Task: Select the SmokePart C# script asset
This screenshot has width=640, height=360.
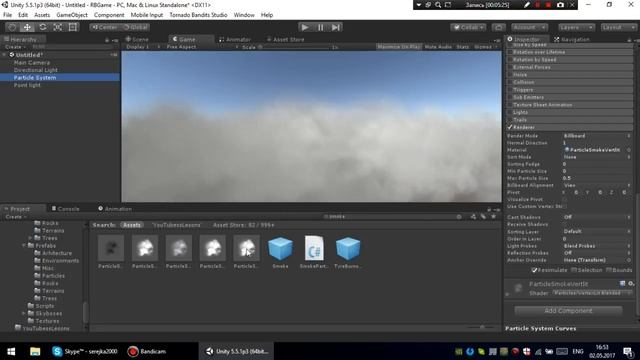Action: tap(314, 248)
